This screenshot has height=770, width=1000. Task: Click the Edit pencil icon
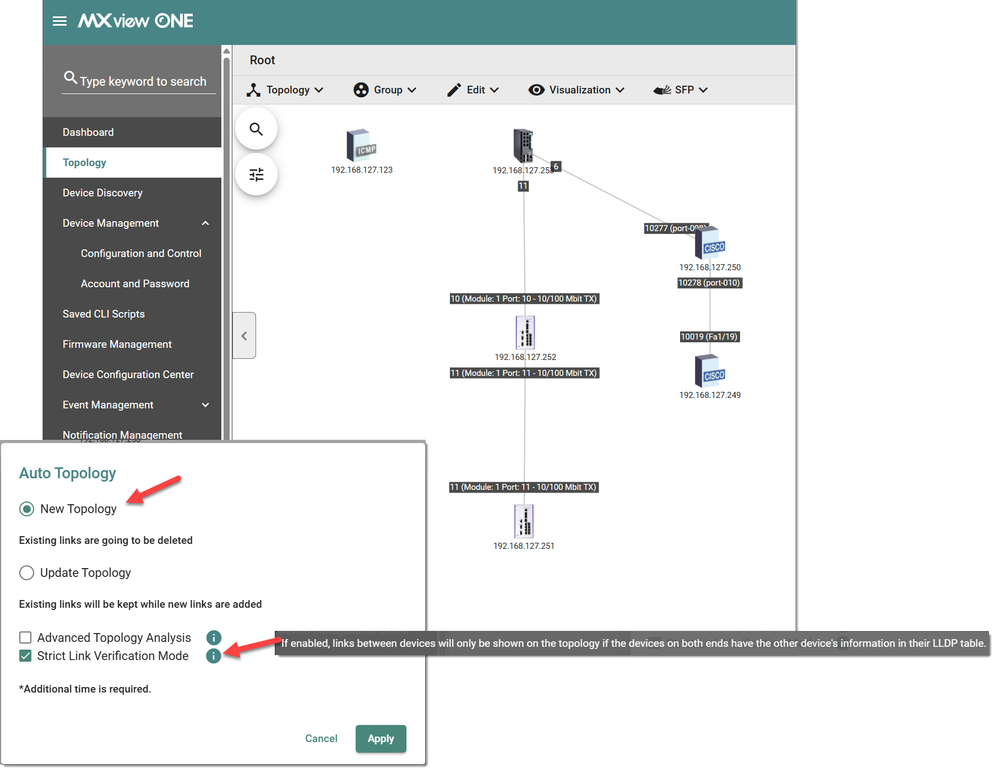point(454,90)
